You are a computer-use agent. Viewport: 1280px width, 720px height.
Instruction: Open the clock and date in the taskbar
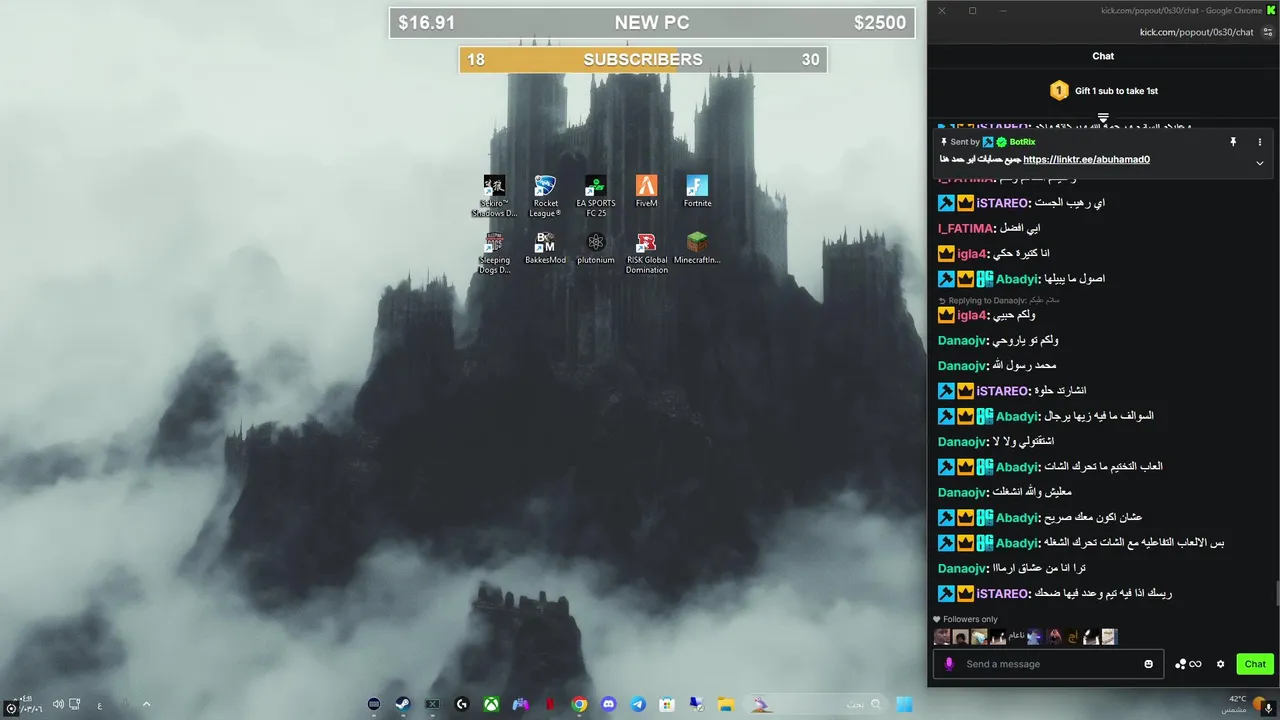[x=27, y=704]
